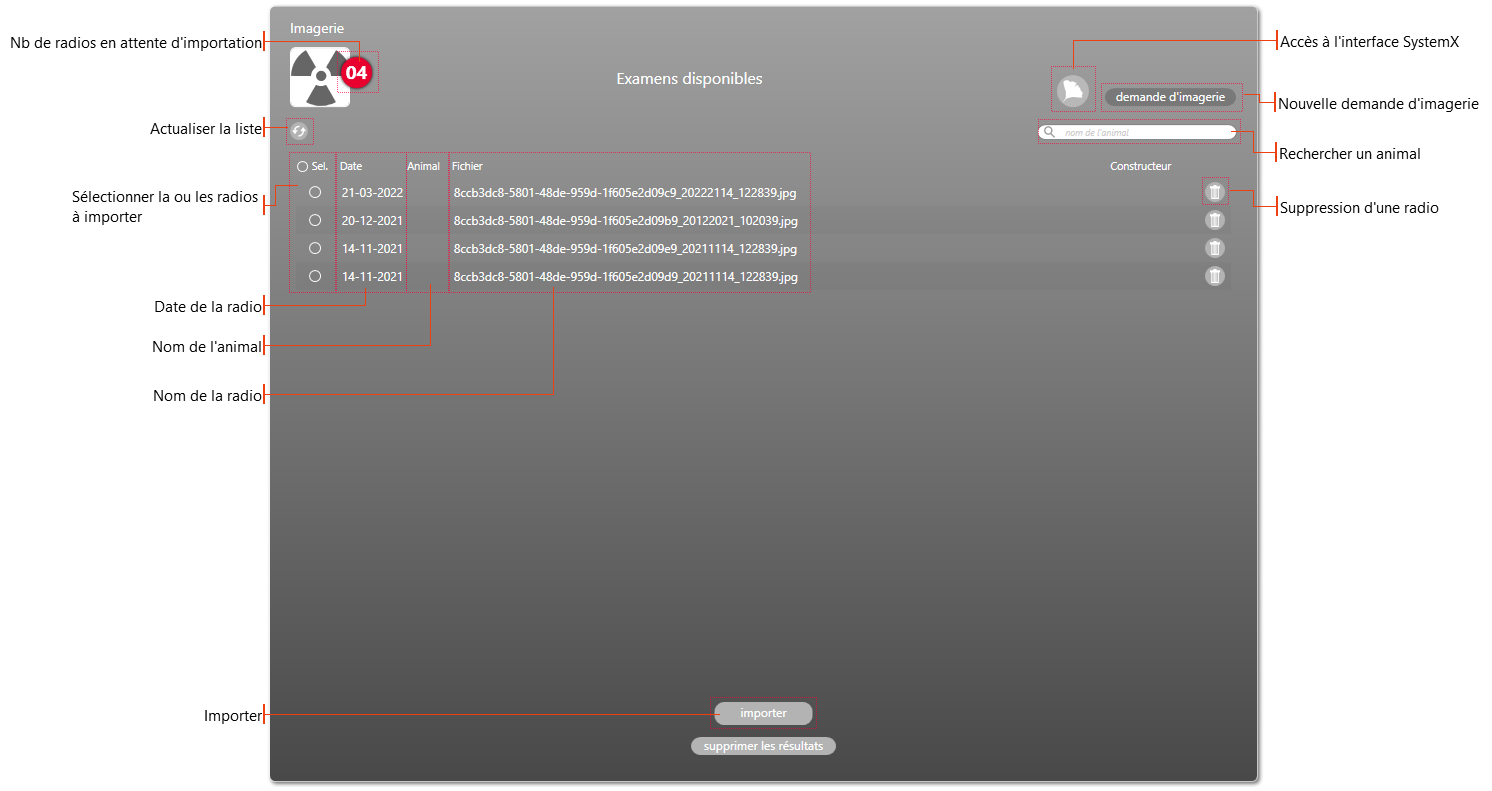Click the demande d'imagerie button
Viewport: 1492px width, 791px height.
1170,97
